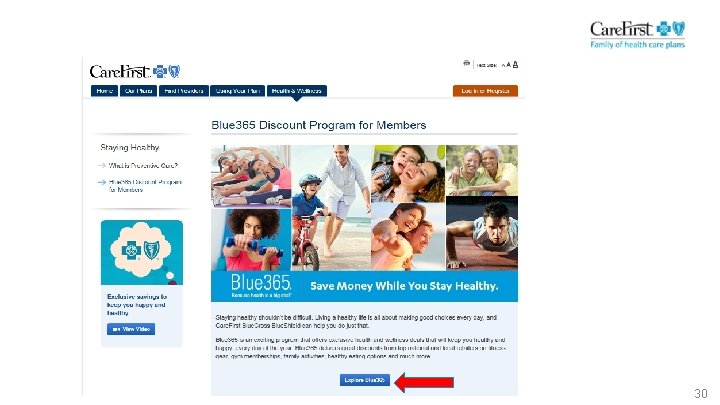This screenshot has height=405, width=720.
Task: Open the What is Preventive Care link
Action: tap(143, 165)
